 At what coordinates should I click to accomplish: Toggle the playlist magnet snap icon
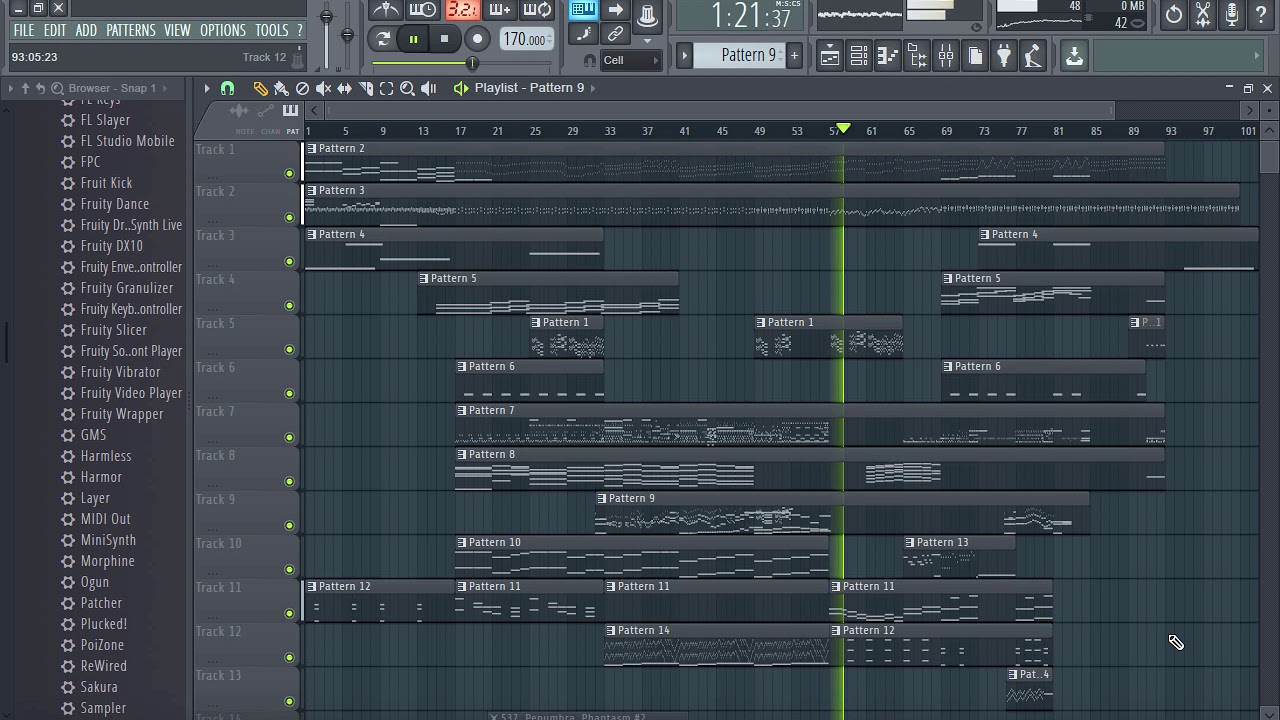[227, 88]
